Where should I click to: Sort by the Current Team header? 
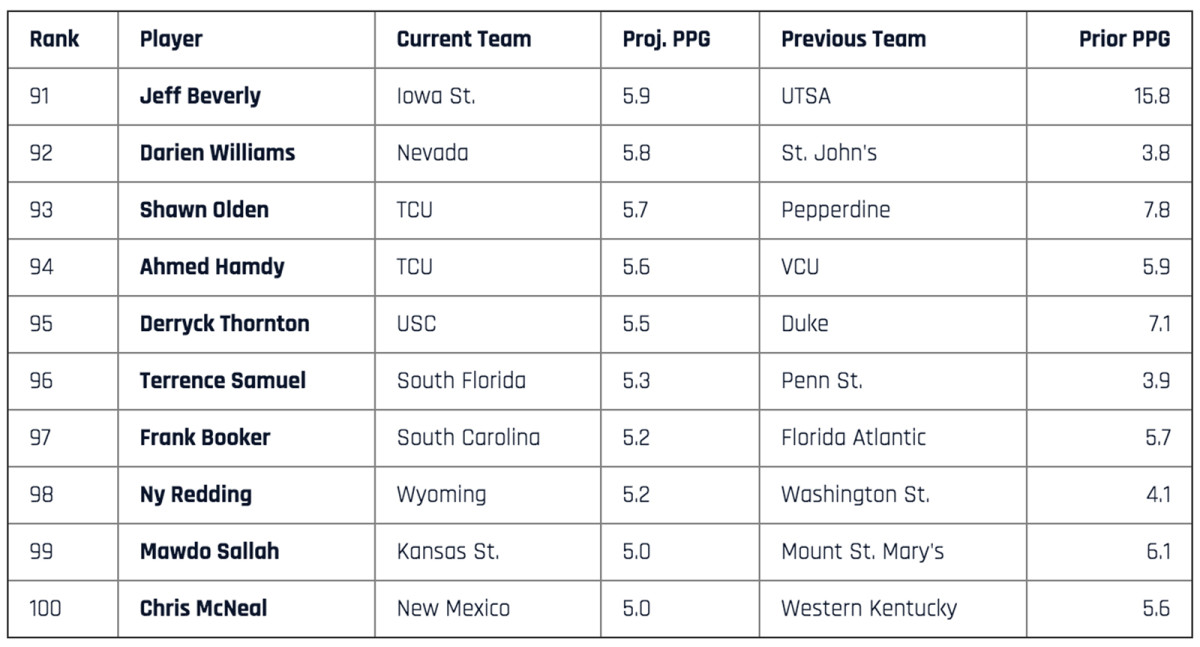pyautogui.click(x=464, y=40)
